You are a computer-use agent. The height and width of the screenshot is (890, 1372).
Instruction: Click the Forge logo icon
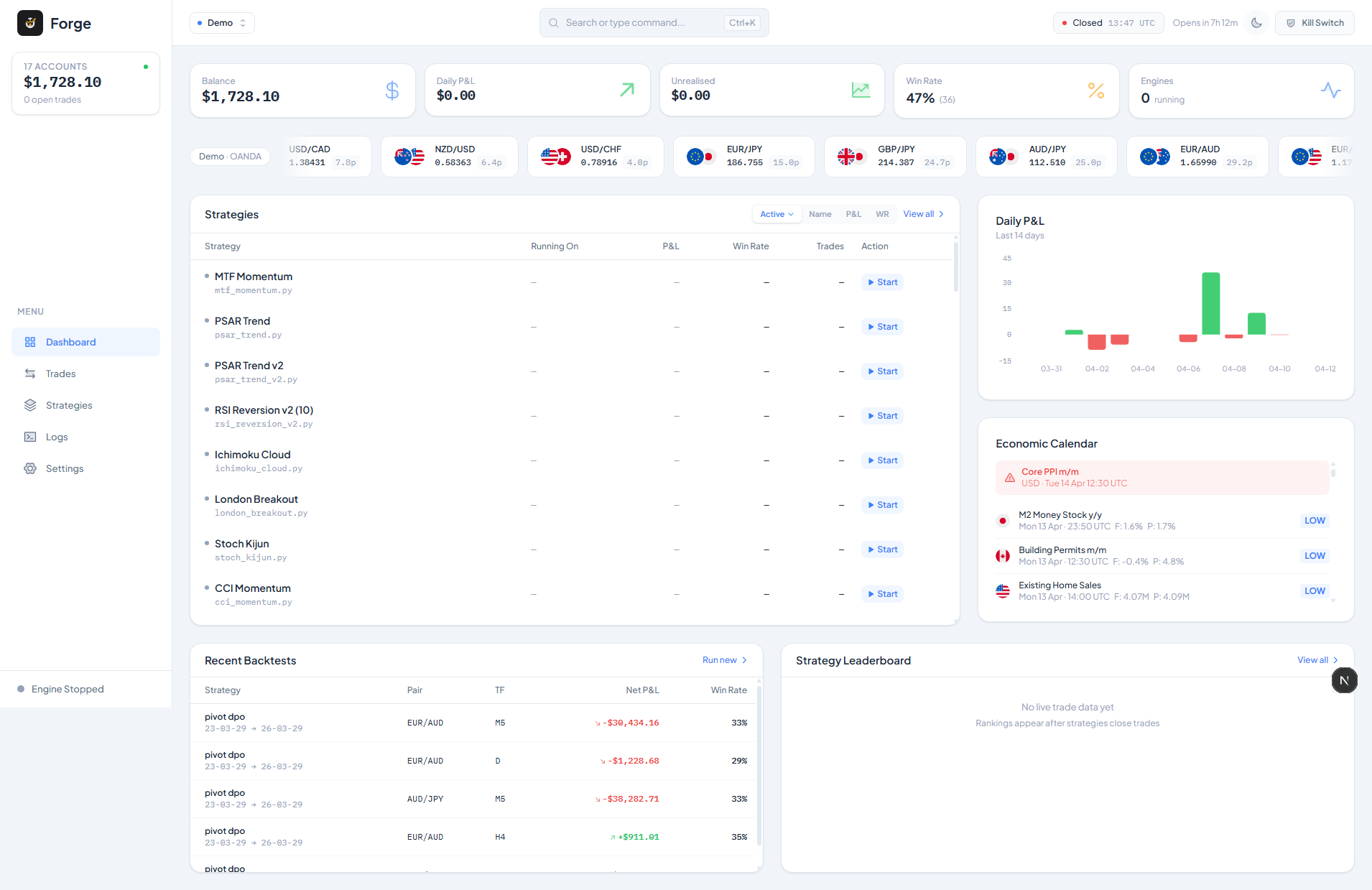click(x=30, y=23)
